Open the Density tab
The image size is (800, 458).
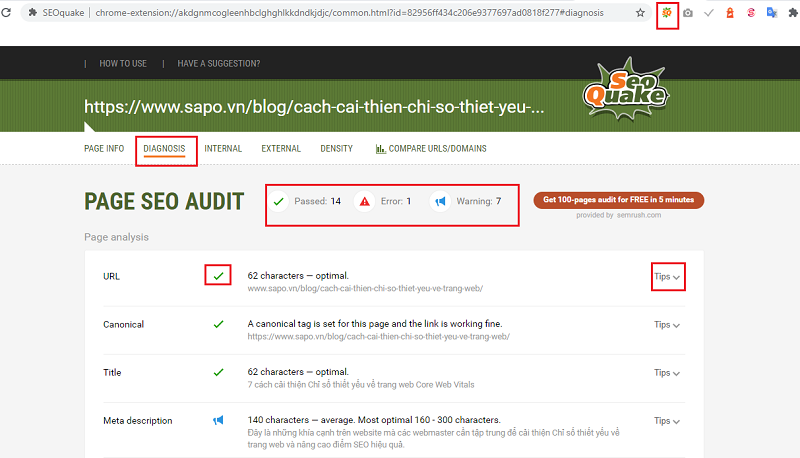click(x=336, y=148)
